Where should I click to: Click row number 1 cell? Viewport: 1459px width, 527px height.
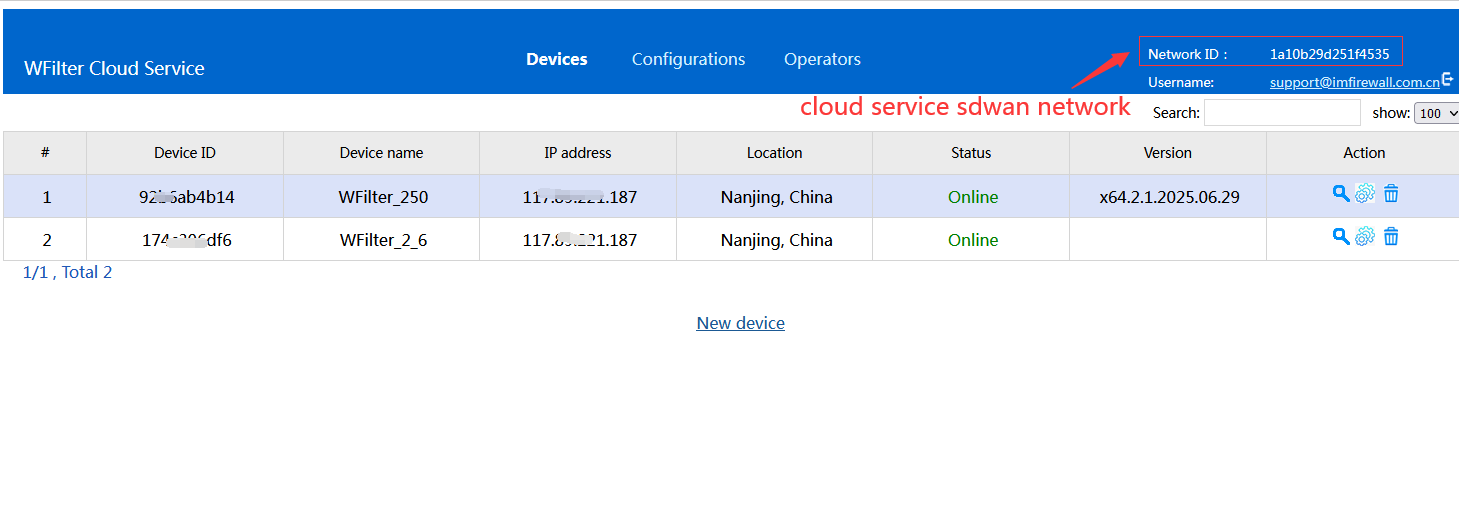coord(46,197)
